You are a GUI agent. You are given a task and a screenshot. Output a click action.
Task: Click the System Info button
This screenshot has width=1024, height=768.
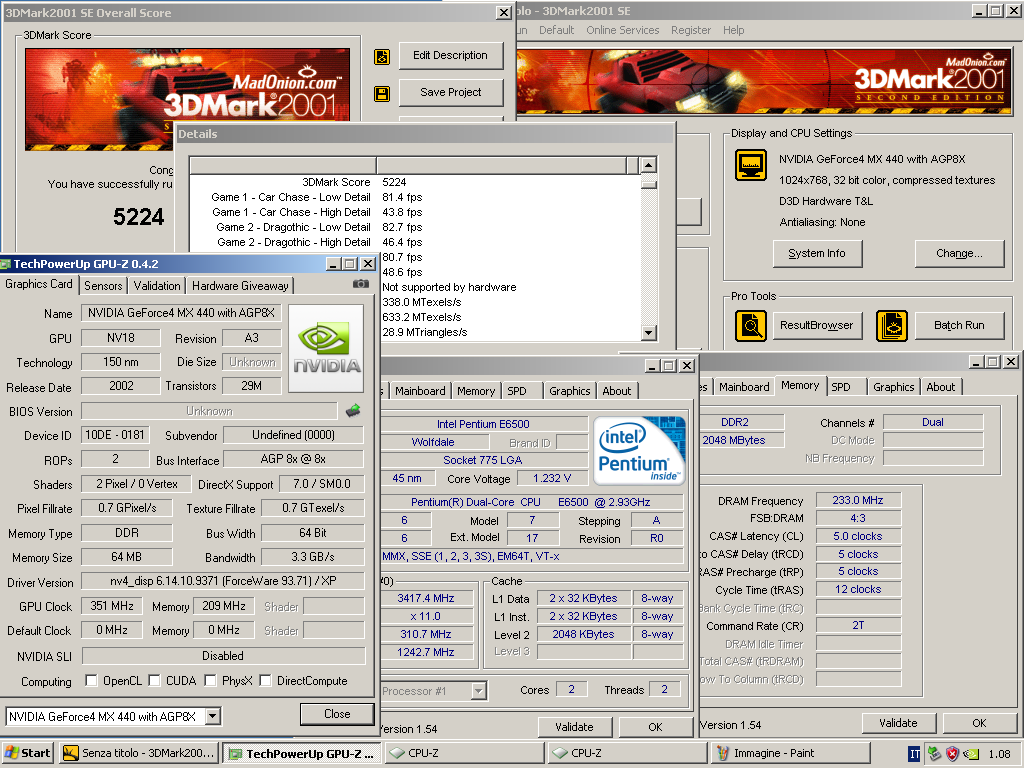[x=817, y=253]
